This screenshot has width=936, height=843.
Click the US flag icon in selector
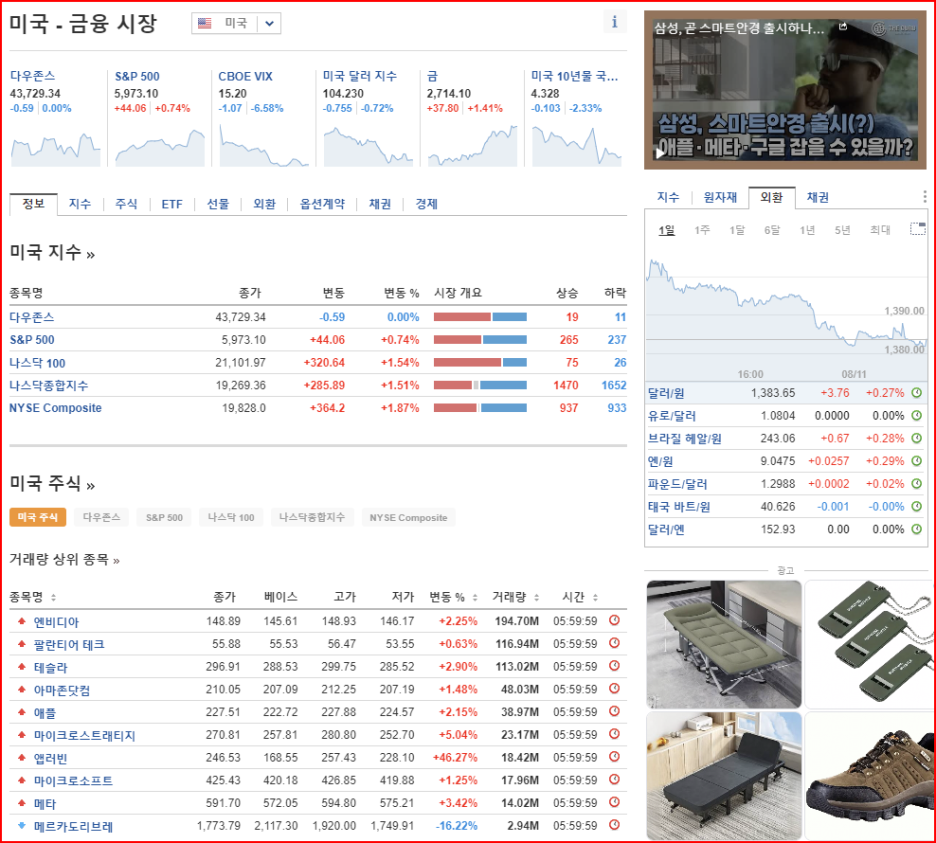205,23
